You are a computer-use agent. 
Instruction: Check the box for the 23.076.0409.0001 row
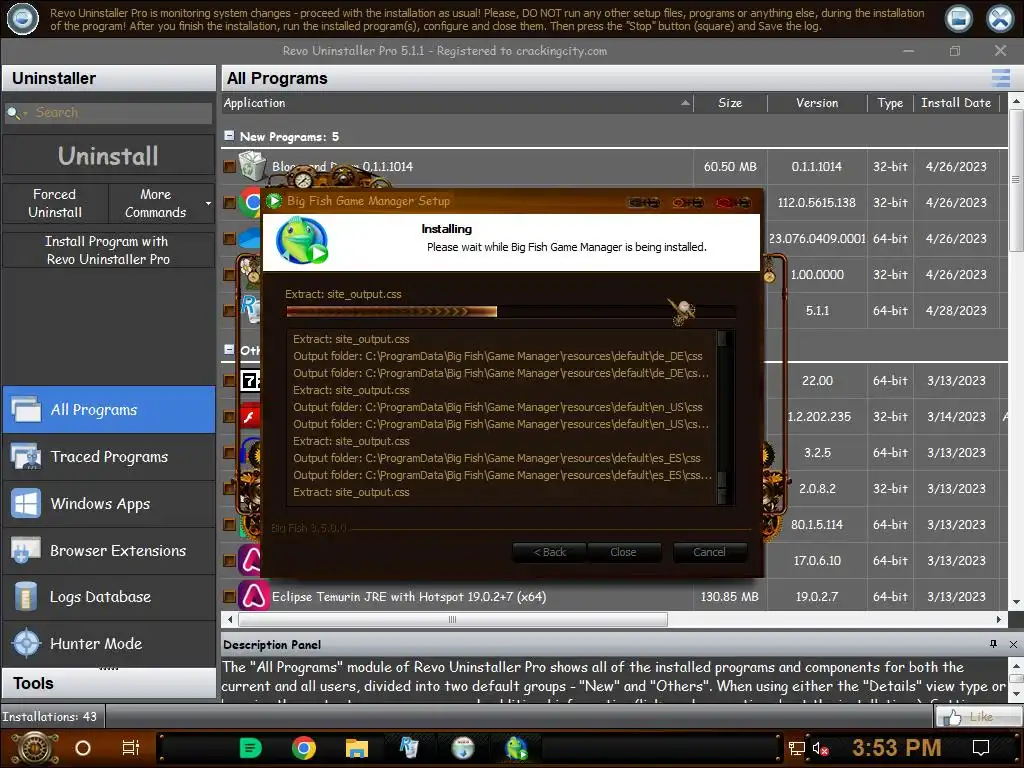(x=229, y=239)
